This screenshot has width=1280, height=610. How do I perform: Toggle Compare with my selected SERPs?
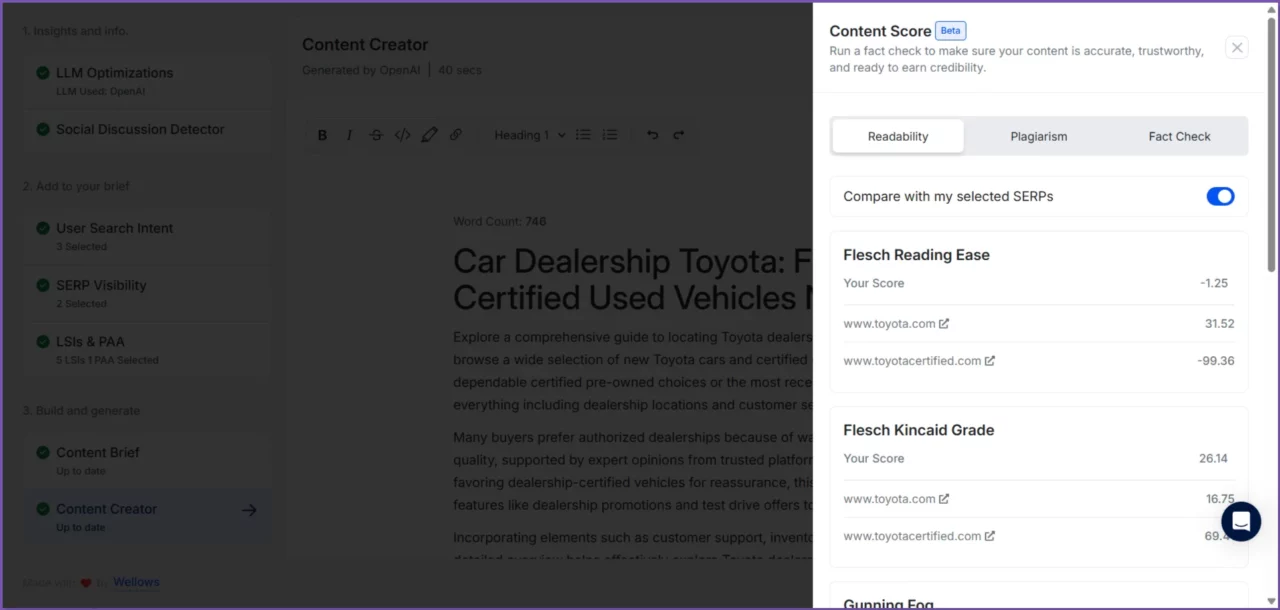(x=1220, y=197)
